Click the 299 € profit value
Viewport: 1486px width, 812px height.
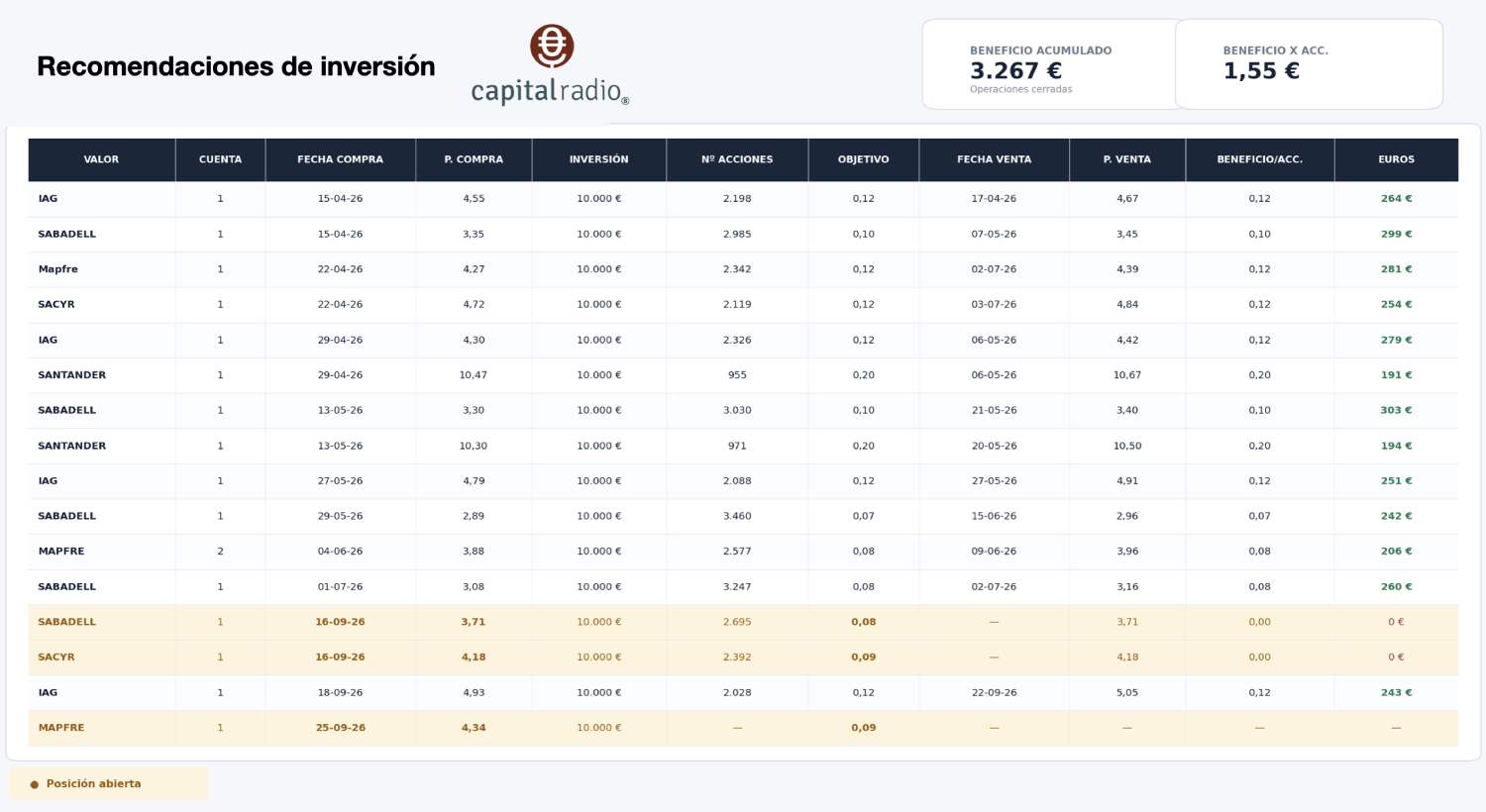coord(1396,235)
